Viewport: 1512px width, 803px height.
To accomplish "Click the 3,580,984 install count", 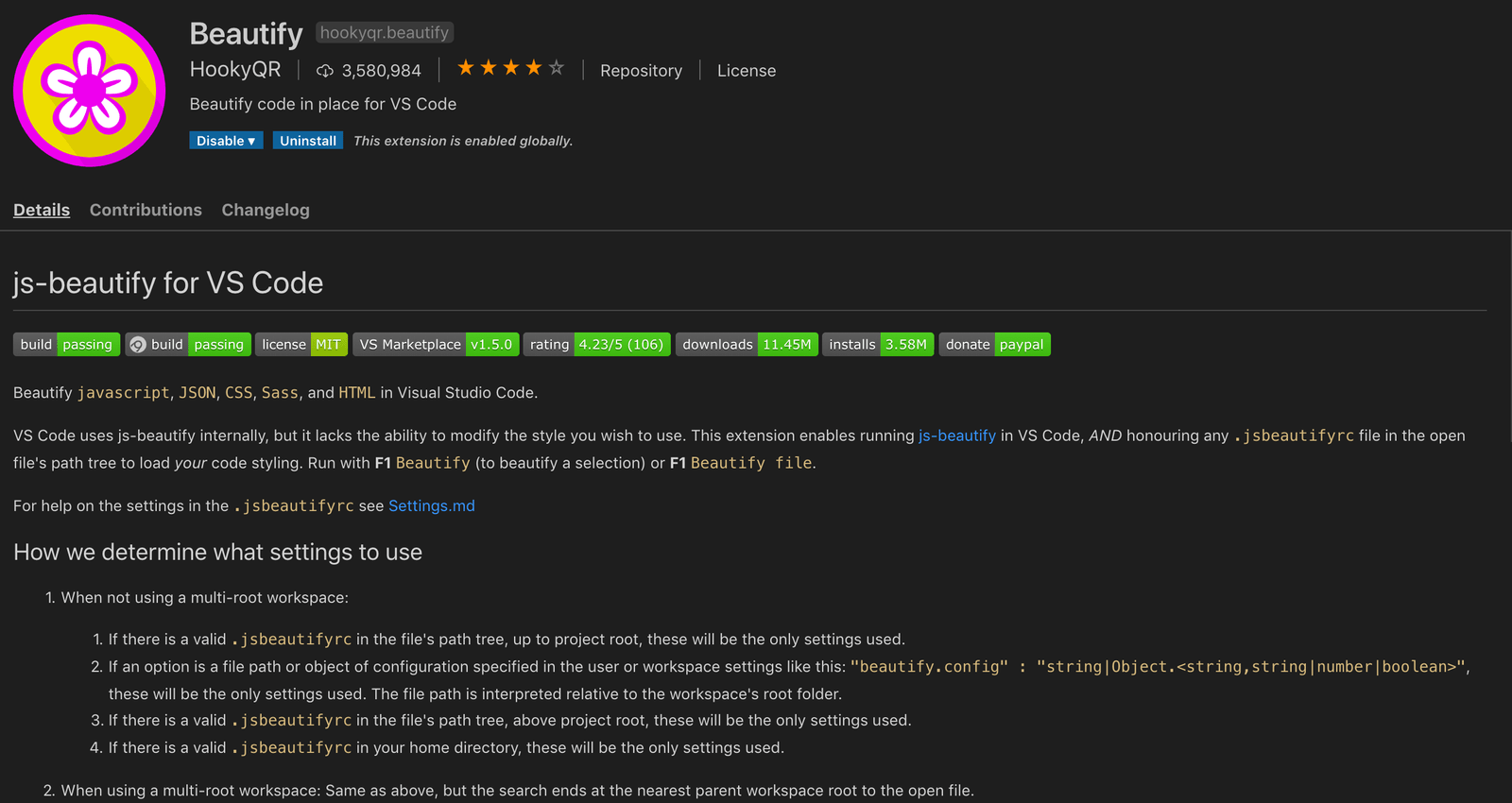I will pyautogui.click(x=382, y=71).
